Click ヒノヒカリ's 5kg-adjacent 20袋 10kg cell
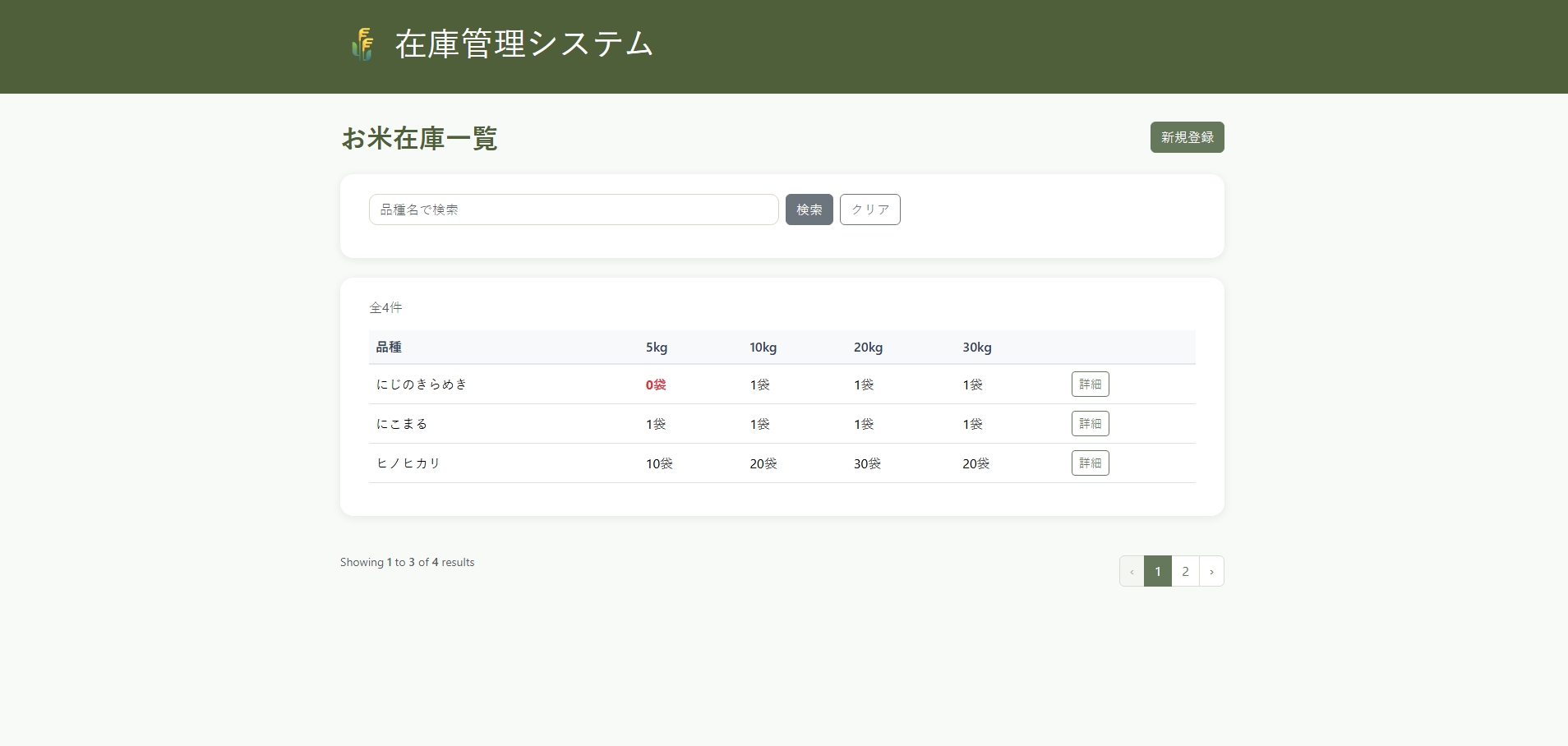The image size is (1568, 746). [763, 463]
